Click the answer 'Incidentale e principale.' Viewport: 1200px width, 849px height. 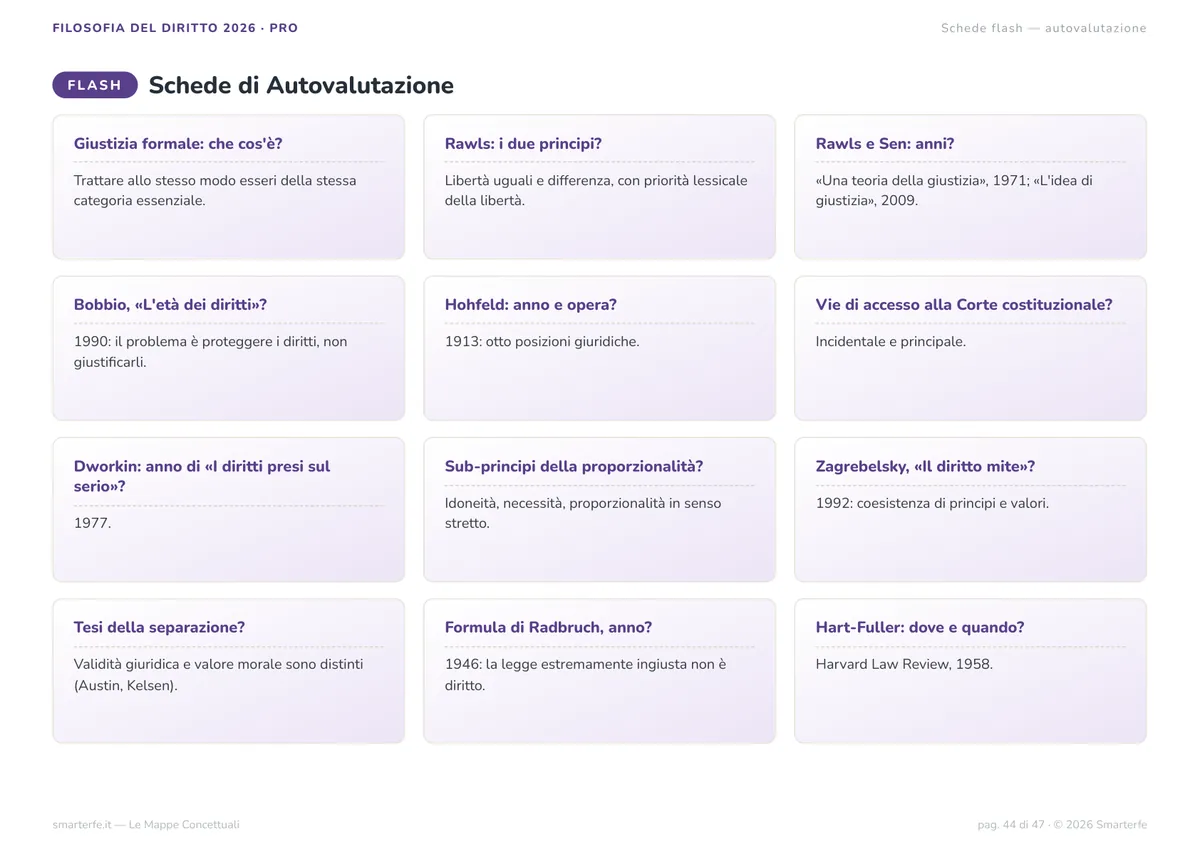pos(891,341)
